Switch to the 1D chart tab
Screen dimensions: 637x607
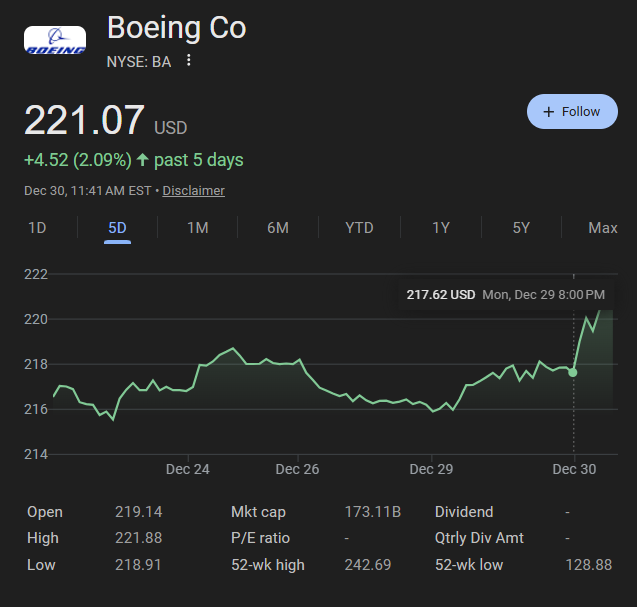37,228
